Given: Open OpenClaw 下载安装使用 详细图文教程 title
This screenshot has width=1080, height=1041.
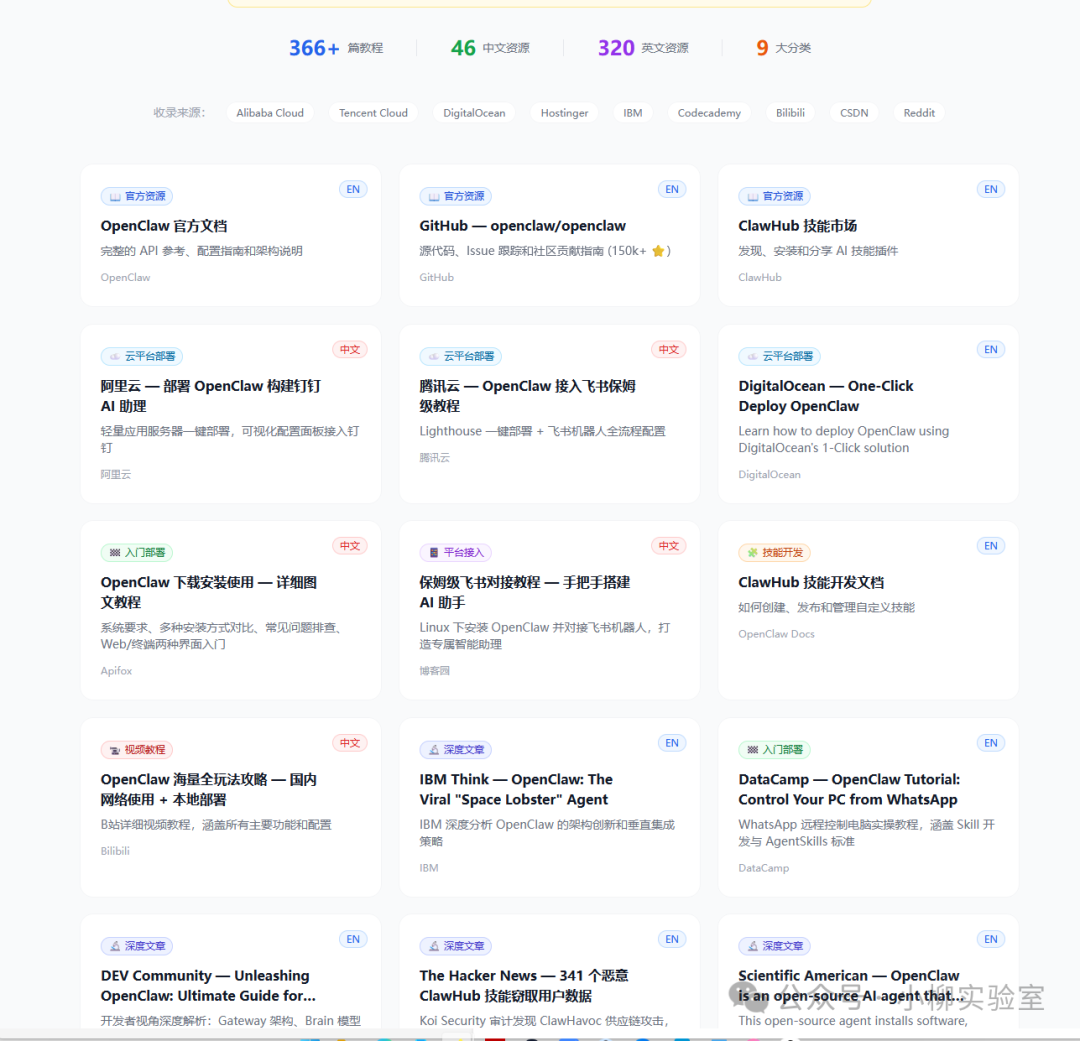Looking at the screenshot, I should [209, 592].
